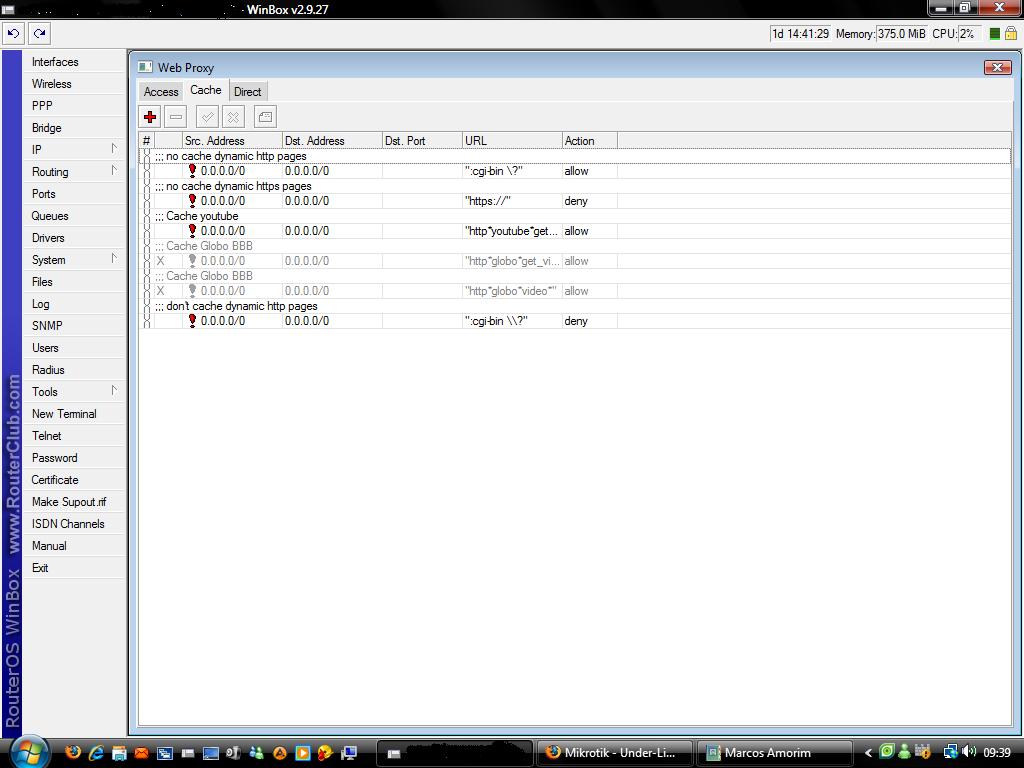The width and height of the screenshot is (1024, 768).
Task: Click the Memory 375.0 MiB field
Action: (902, 34)
